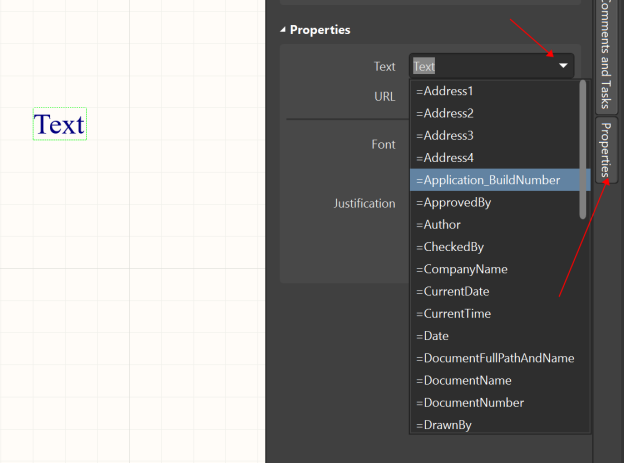The image size is (625, 463).
Task: Choose =ApprovedBy special string
Action: 453,202
